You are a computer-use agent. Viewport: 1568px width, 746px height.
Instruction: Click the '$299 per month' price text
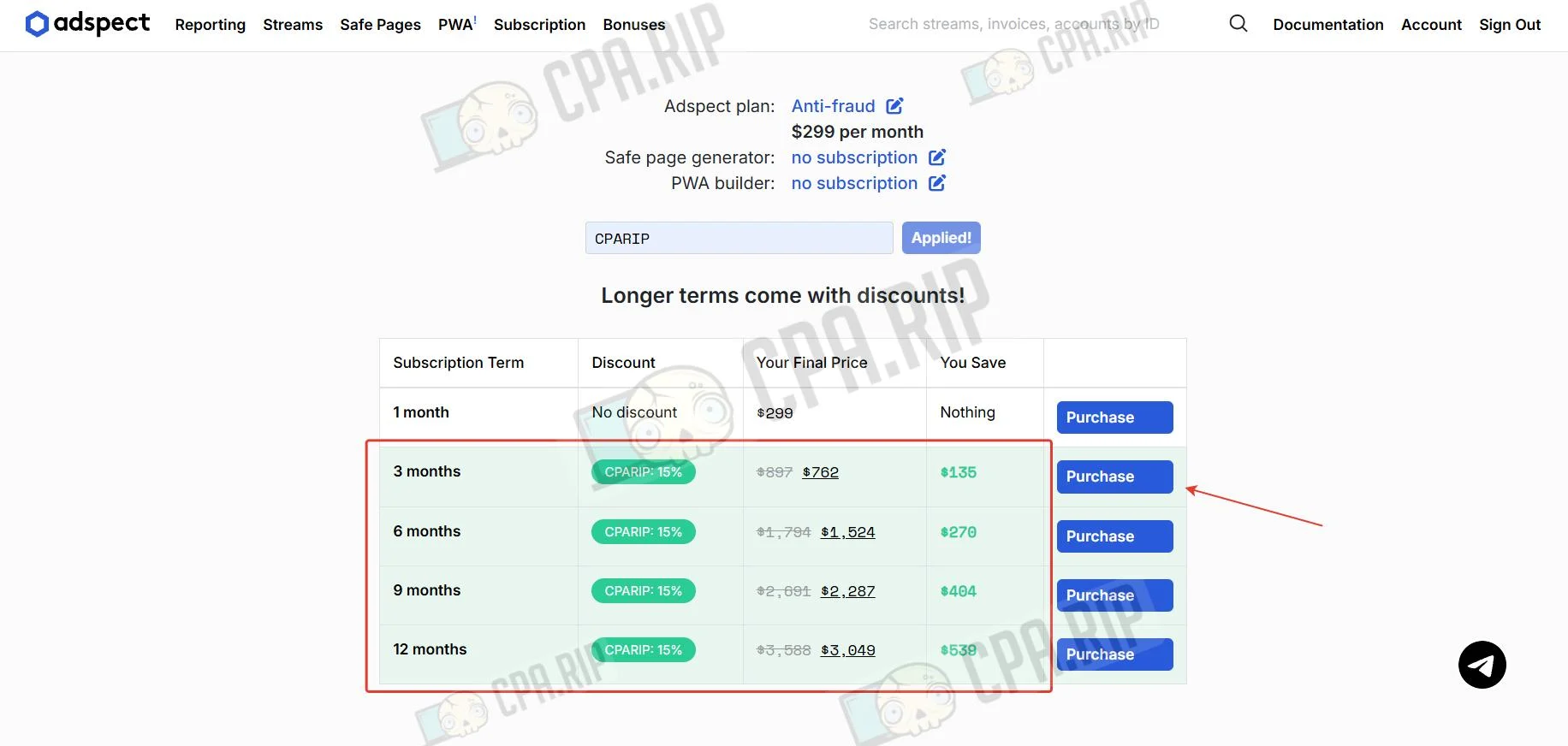pyautogui.click(x=858, y=132)
